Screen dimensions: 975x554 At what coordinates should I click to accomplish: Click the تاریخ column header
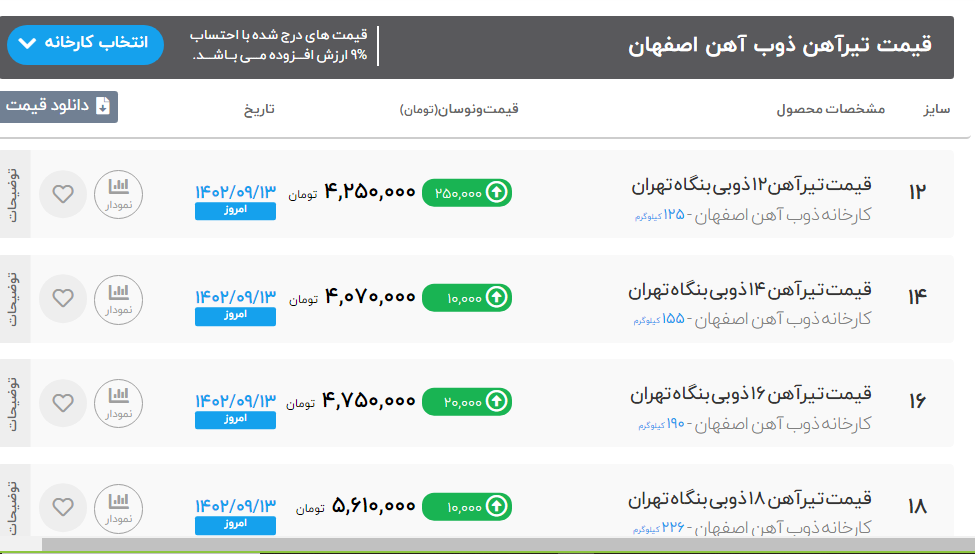(258, 109)
